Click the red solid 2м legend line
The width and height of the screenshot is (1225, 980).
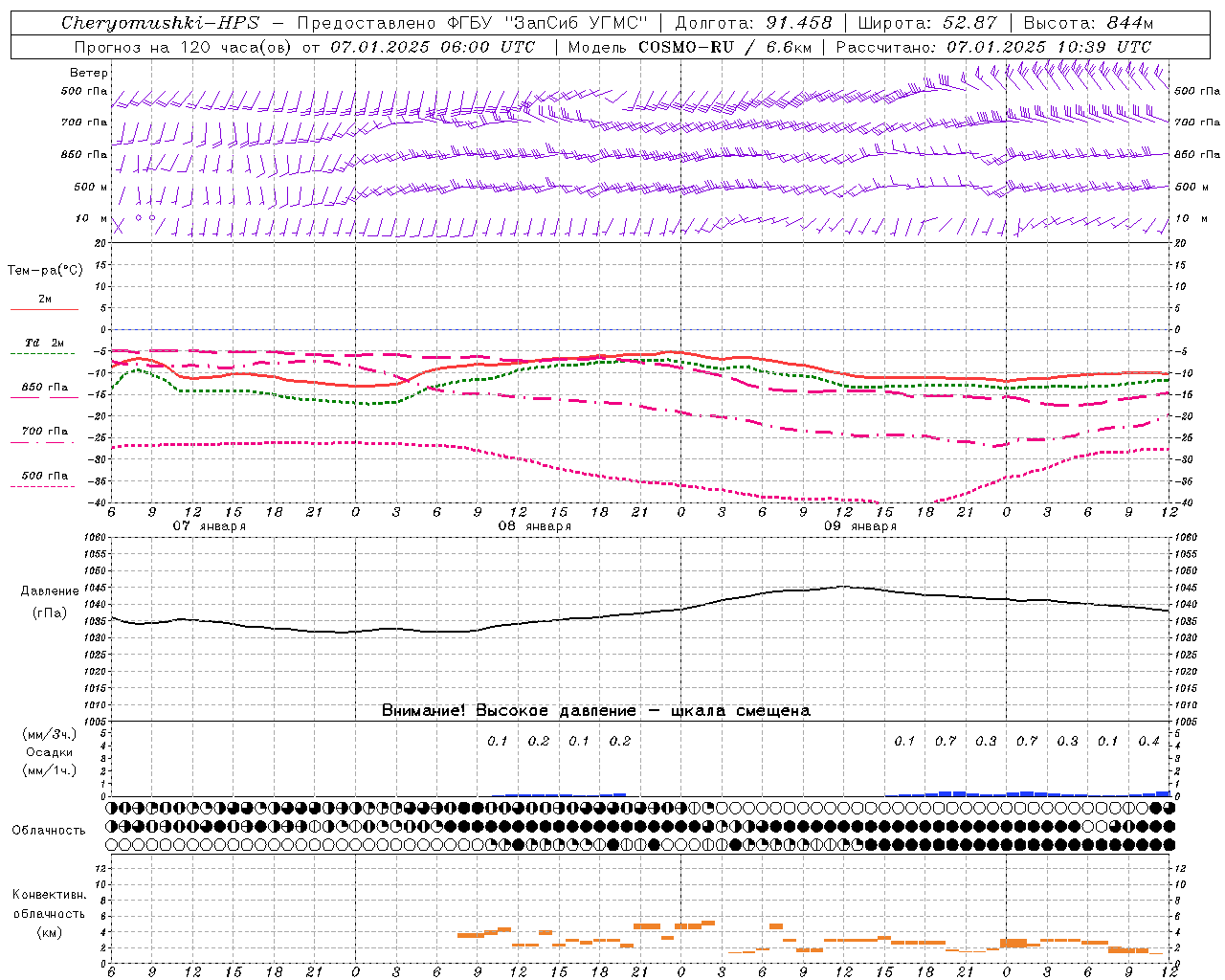pyautogui.click(x=44, y=309)
